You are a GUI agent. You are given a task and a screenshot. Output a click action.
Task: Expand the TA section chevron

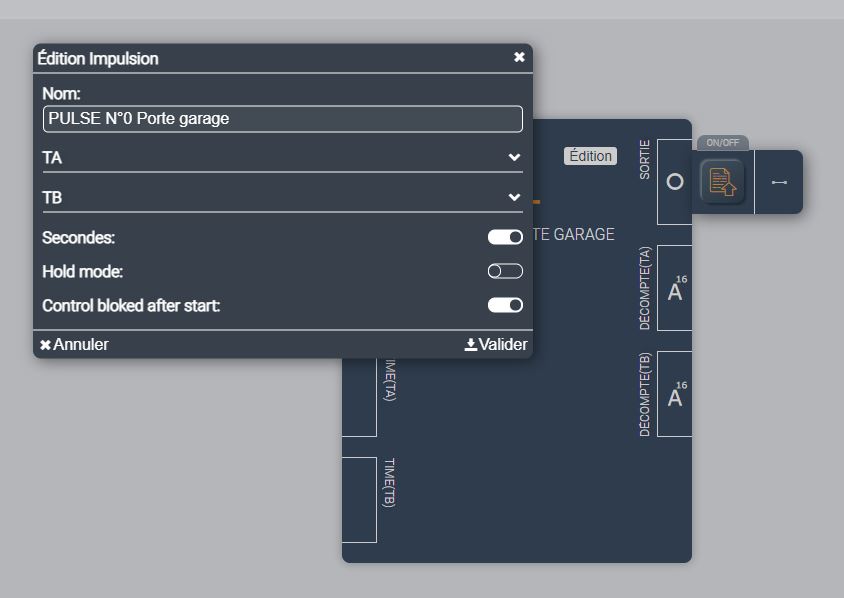[x=514, y=157]
